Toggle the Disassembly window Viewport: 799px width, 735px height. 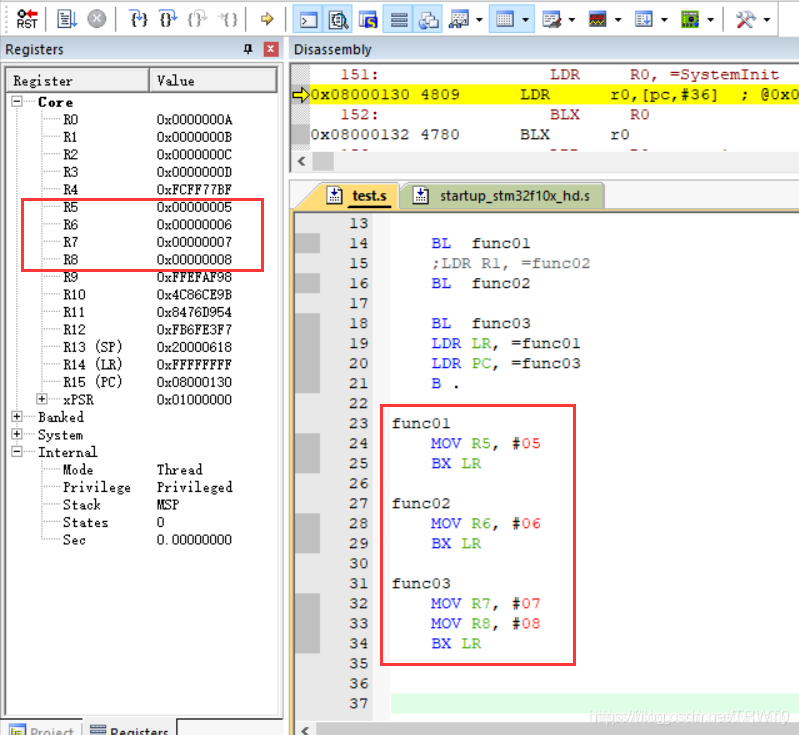(338, 19)
